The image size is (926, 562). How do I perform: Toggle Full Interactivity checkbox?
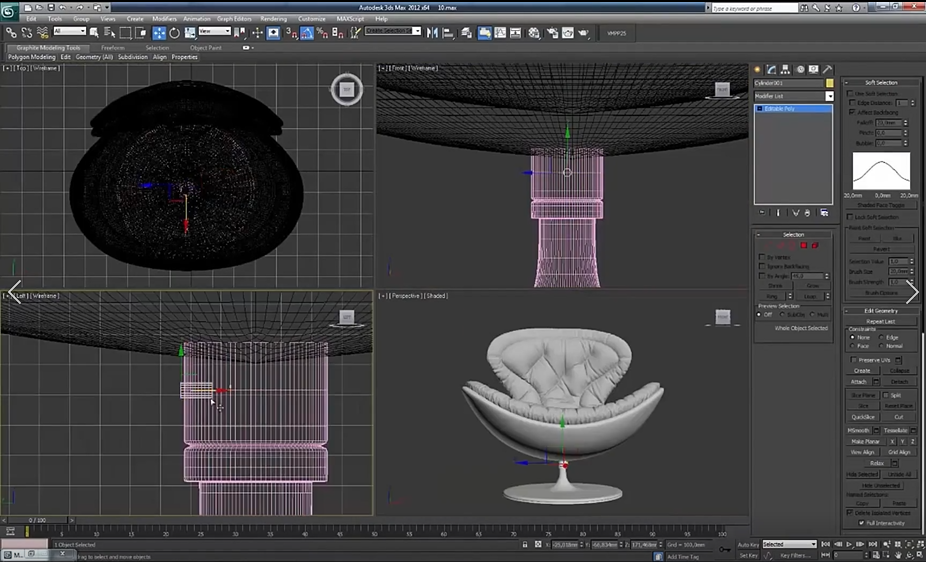point(862,523)
